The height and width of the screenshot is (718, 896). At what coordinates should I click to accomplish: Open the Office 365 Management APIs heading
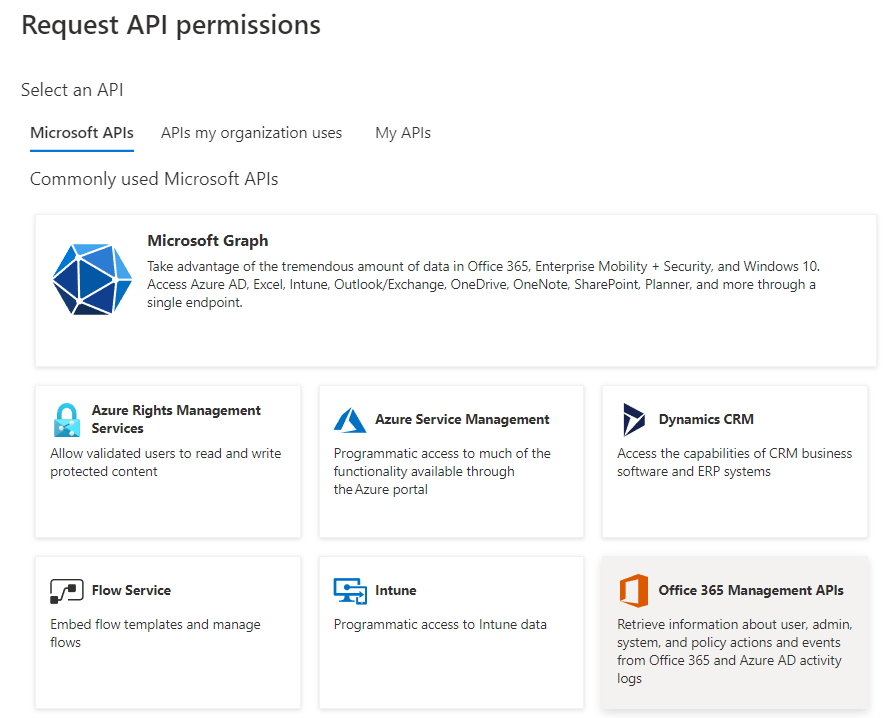click(751, 590)
